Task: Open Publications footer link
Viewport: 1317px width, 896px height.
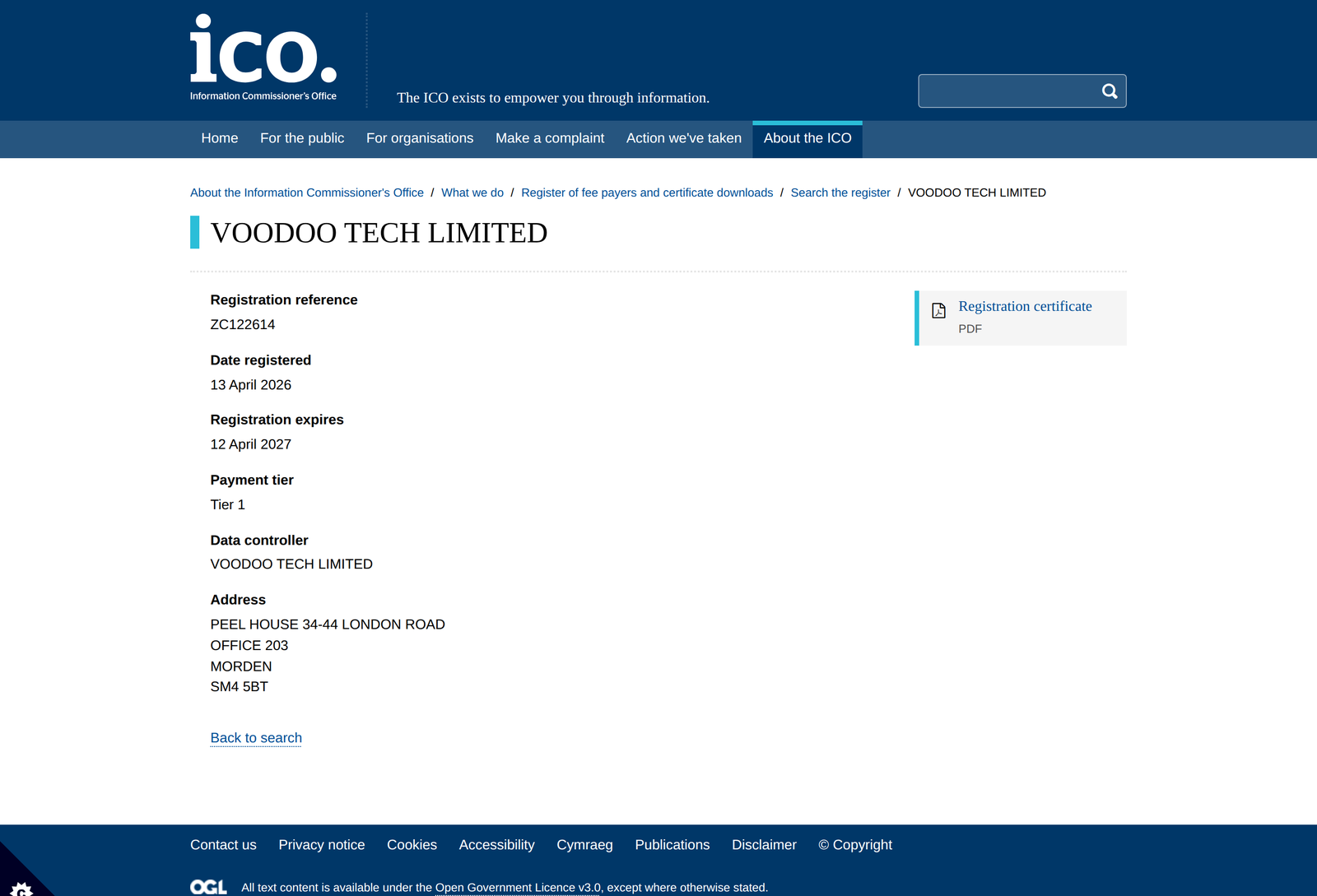Action: 672,845
